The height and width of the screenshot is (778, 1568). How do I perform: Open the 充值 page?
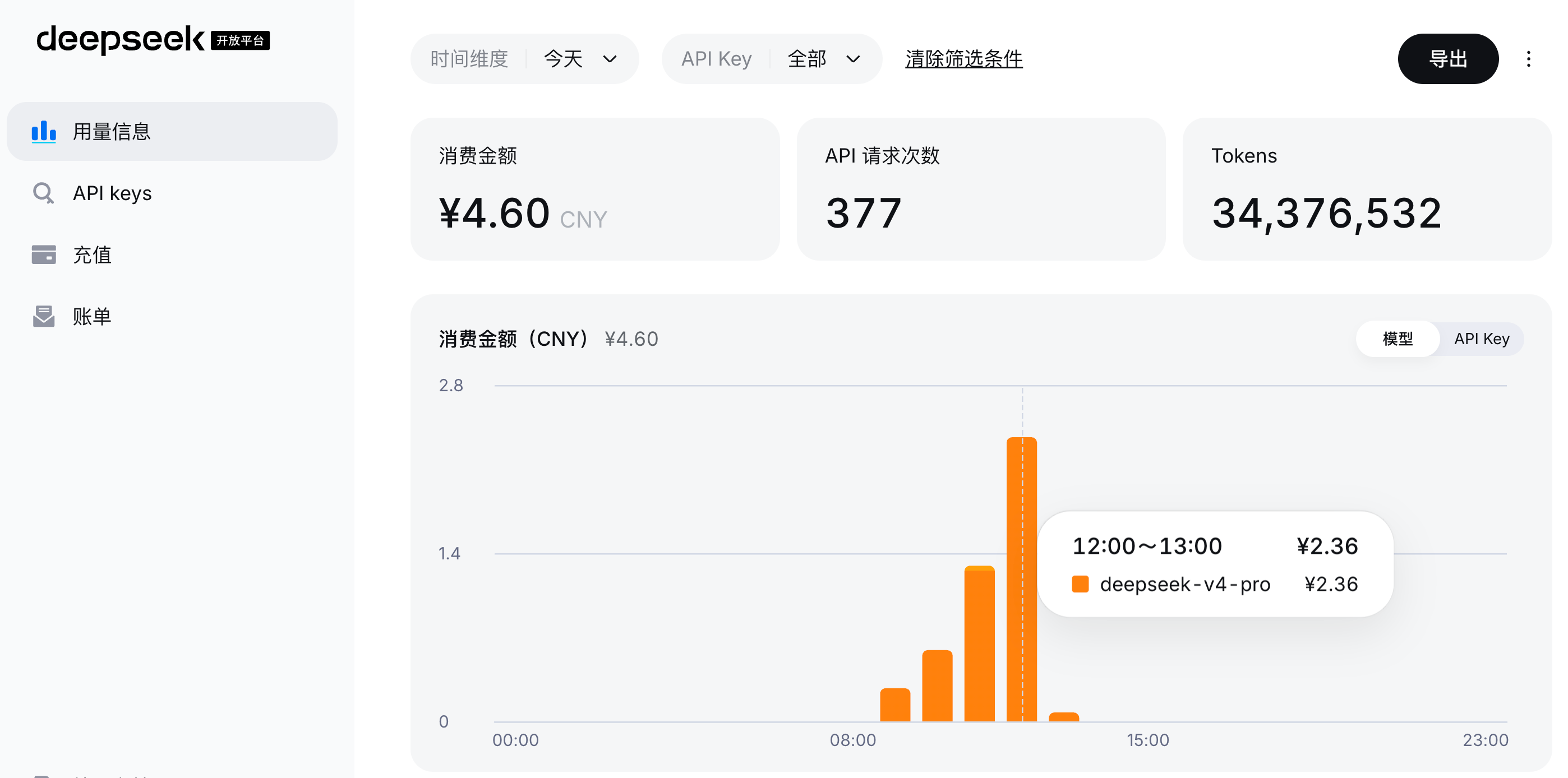[x=172, y=255]
